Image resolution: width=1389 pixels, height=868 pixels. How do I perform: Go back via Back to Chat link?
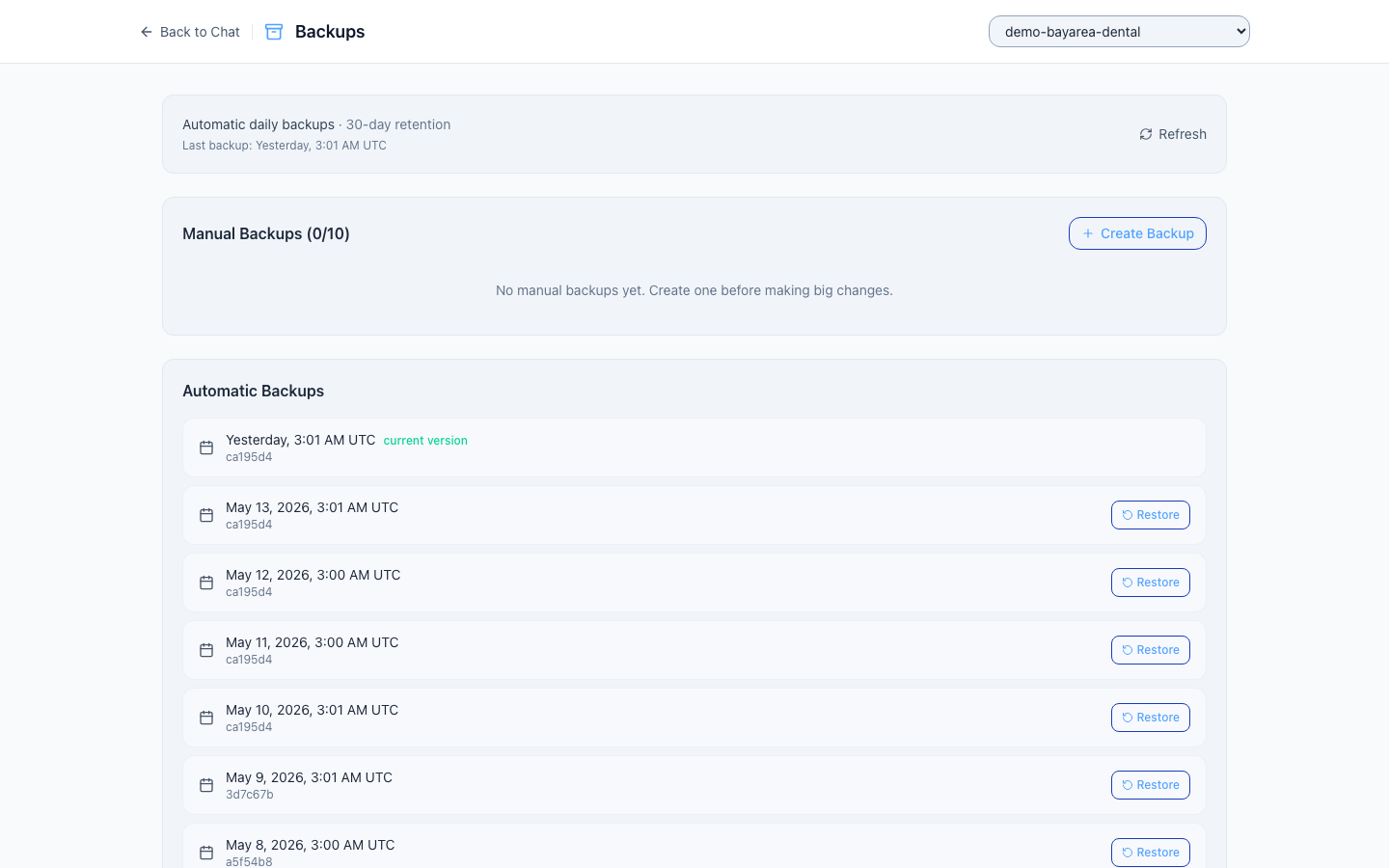click(190, 32)
